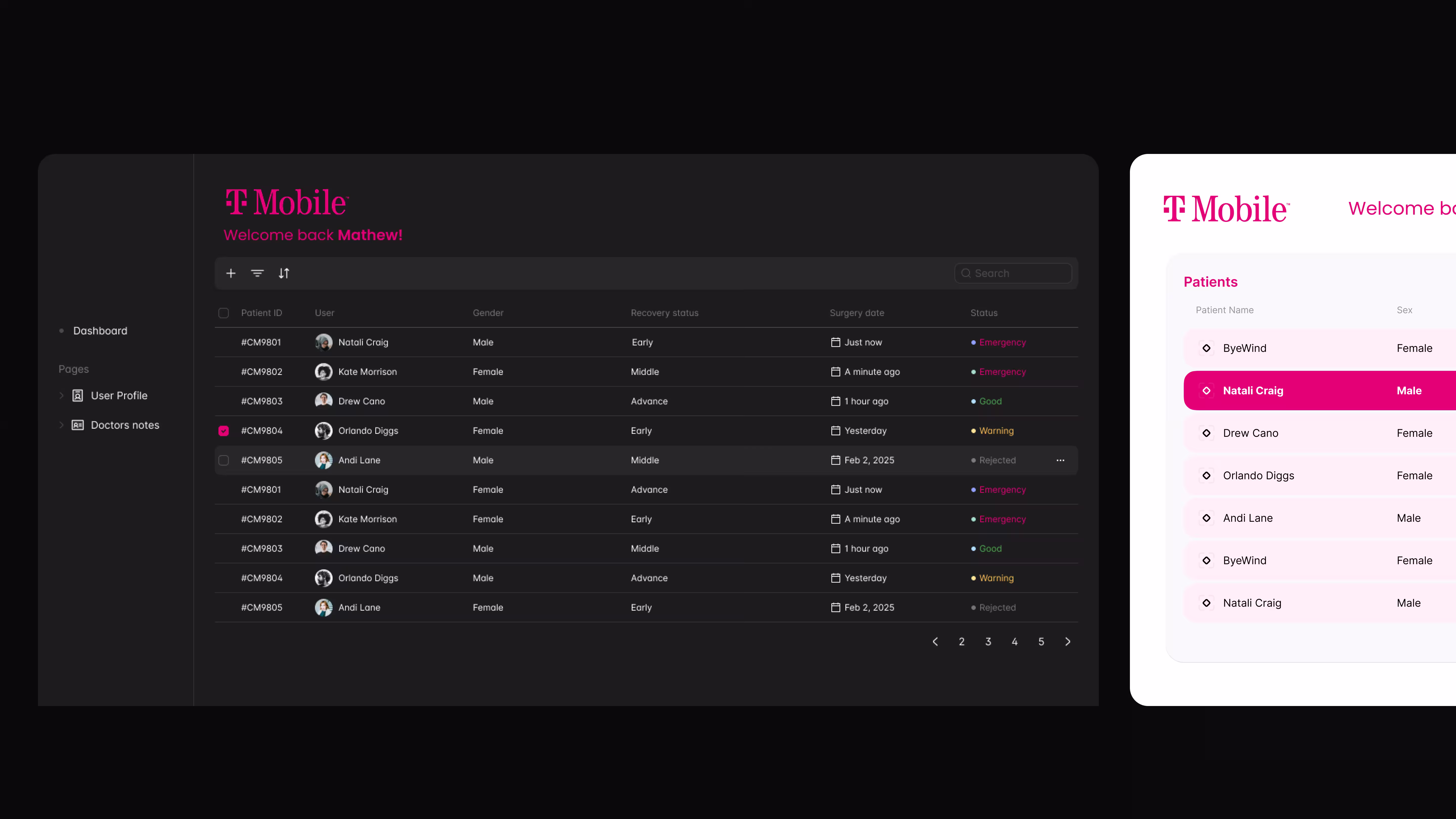Click the T-Mobile logo in light panel

pyautogui.click(x=1226, y=209)
